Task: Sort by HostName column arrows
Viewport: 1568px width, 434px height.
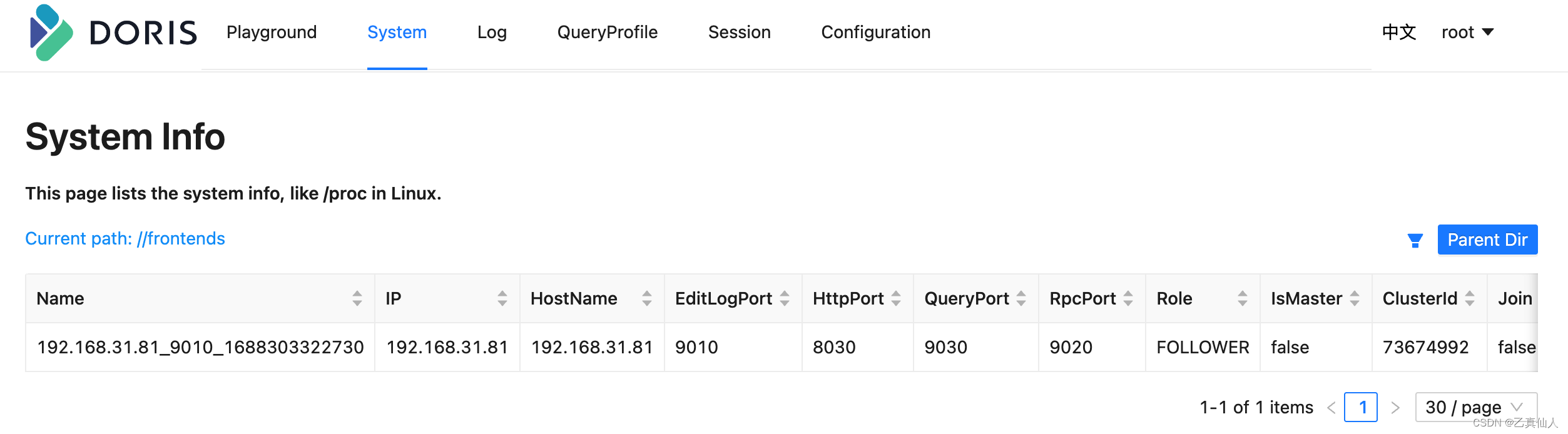Action: tap(646, 298)
